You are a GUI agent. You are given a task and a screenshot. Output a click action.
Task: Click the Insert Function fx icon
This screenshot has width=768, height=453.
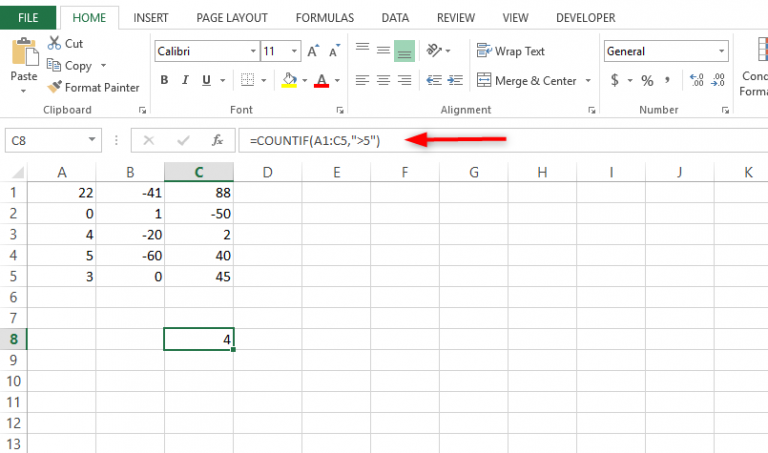click(x=216, y=141)
